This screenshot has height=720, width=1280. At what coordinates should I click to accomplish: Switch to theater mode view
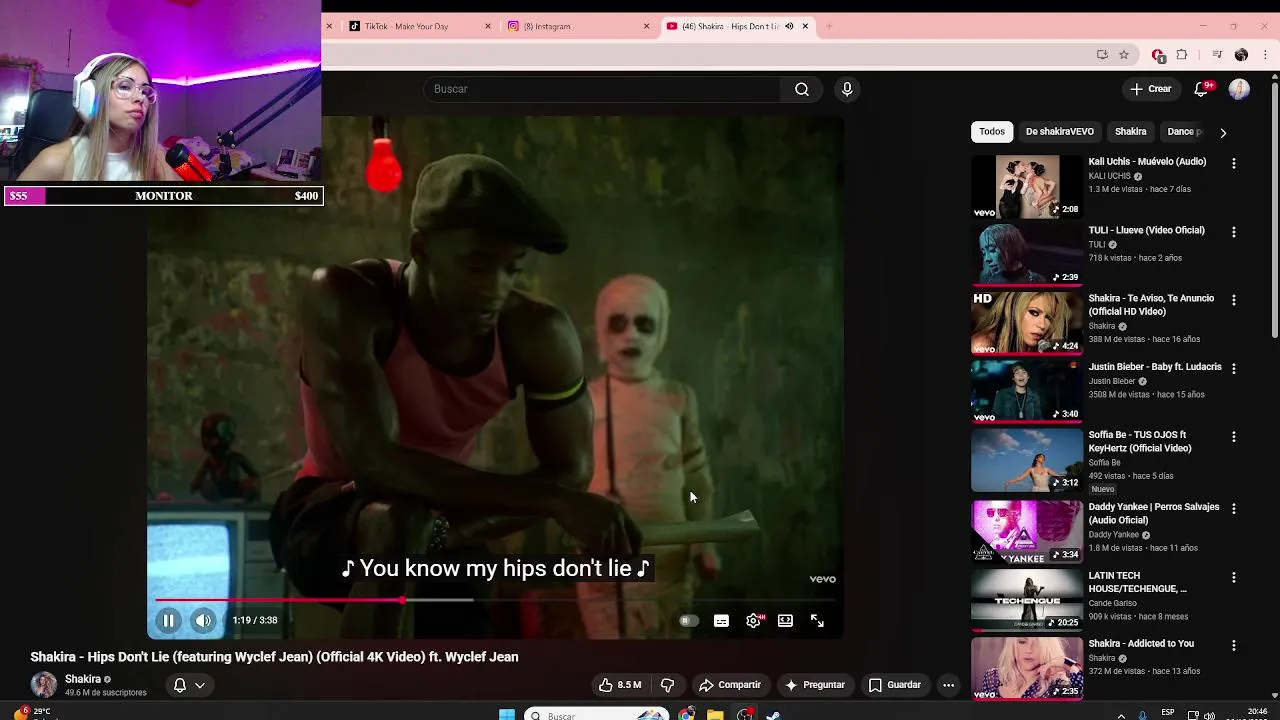click(785, 621)
